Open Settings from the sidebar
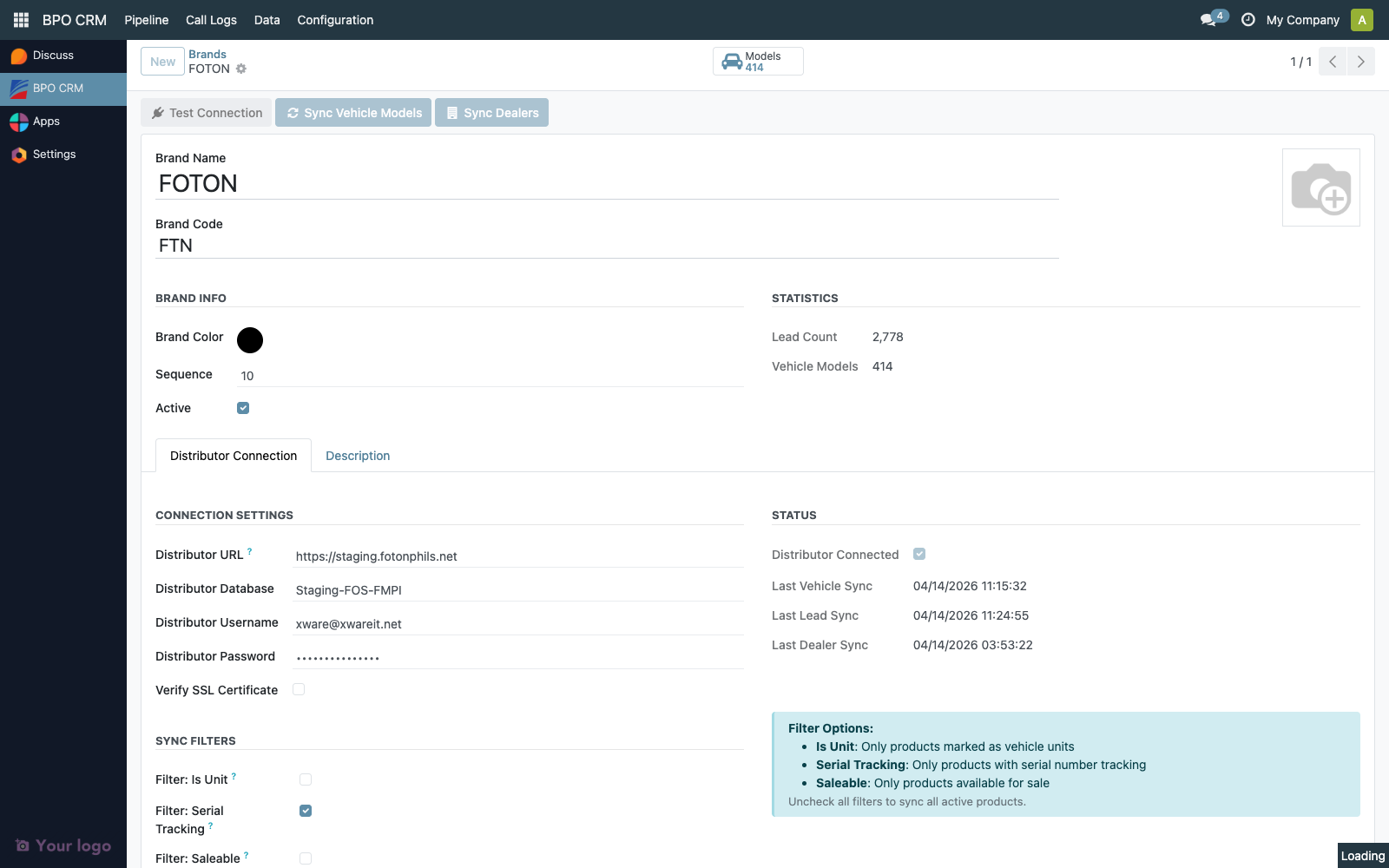The width and height of the screenshot is (1389, 868). 54,155
